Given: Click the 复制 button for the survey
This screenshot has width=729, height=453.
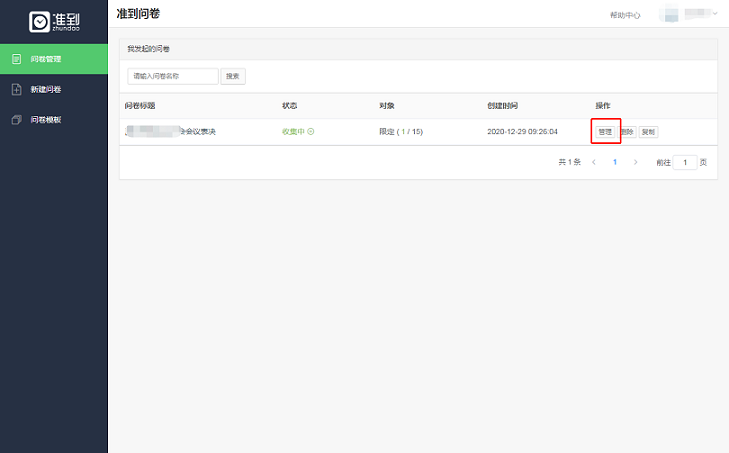Looking at the screenshot, I should pos(648,132).
